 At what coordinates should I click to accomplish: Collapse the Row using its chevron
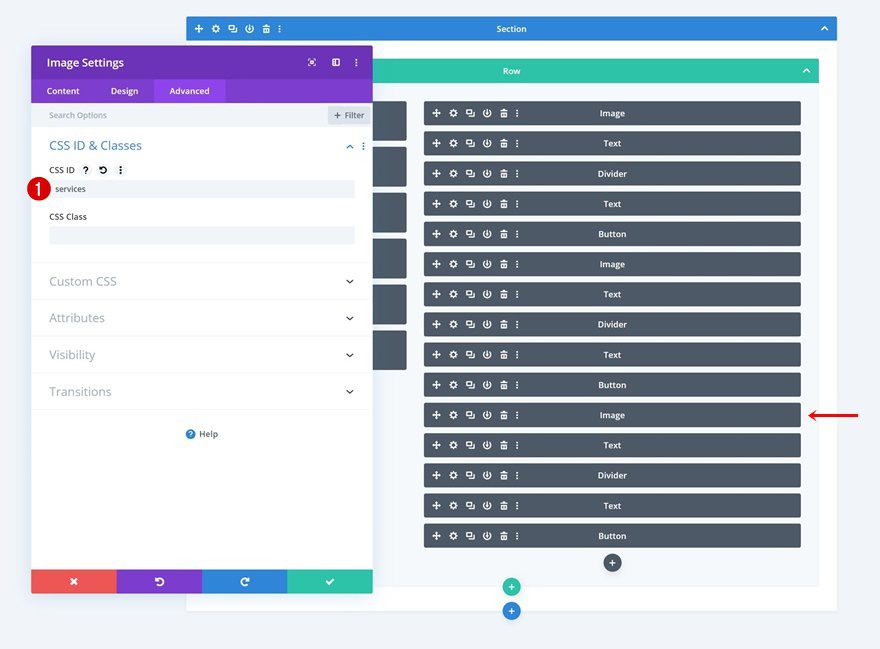pos(806,71)
